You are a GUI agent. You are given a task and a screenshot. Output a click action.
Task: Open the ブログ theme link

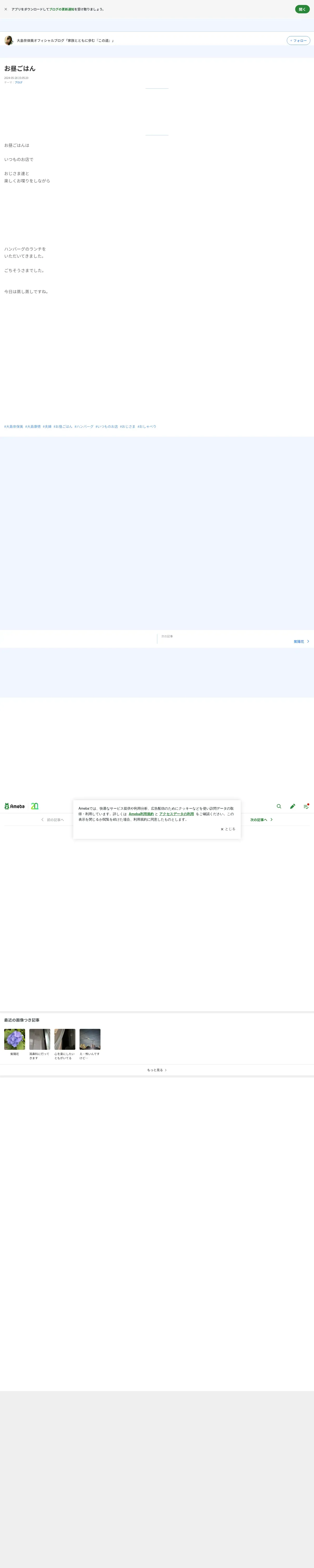point(18,82)
